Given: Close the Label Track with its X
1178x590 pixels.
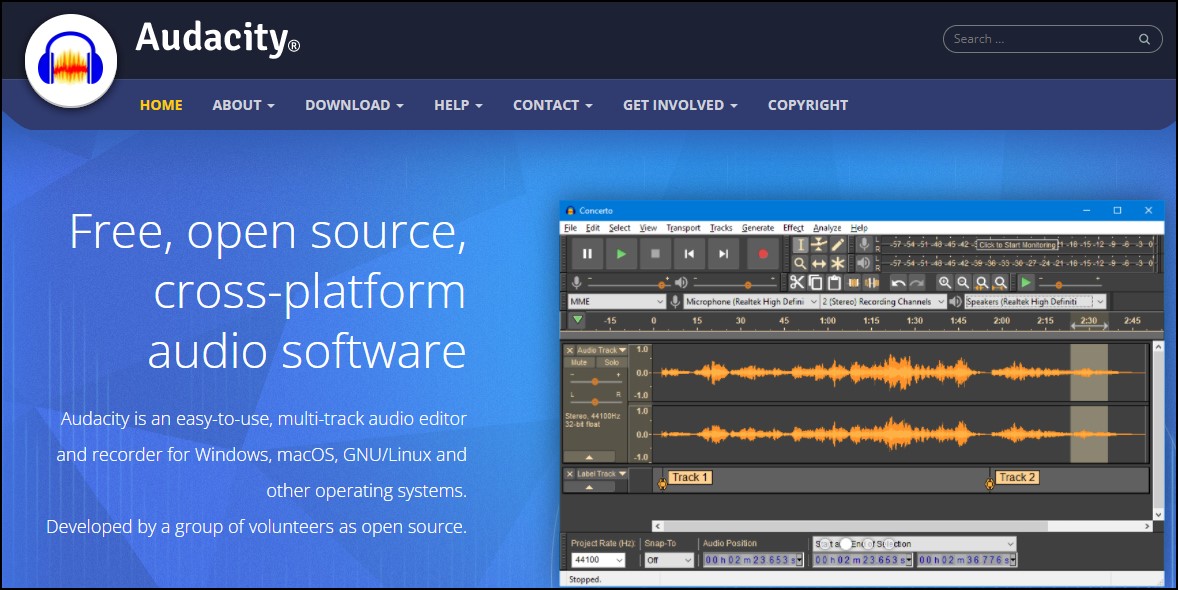Looking at the screenshot, I should (x=569, y=474).
